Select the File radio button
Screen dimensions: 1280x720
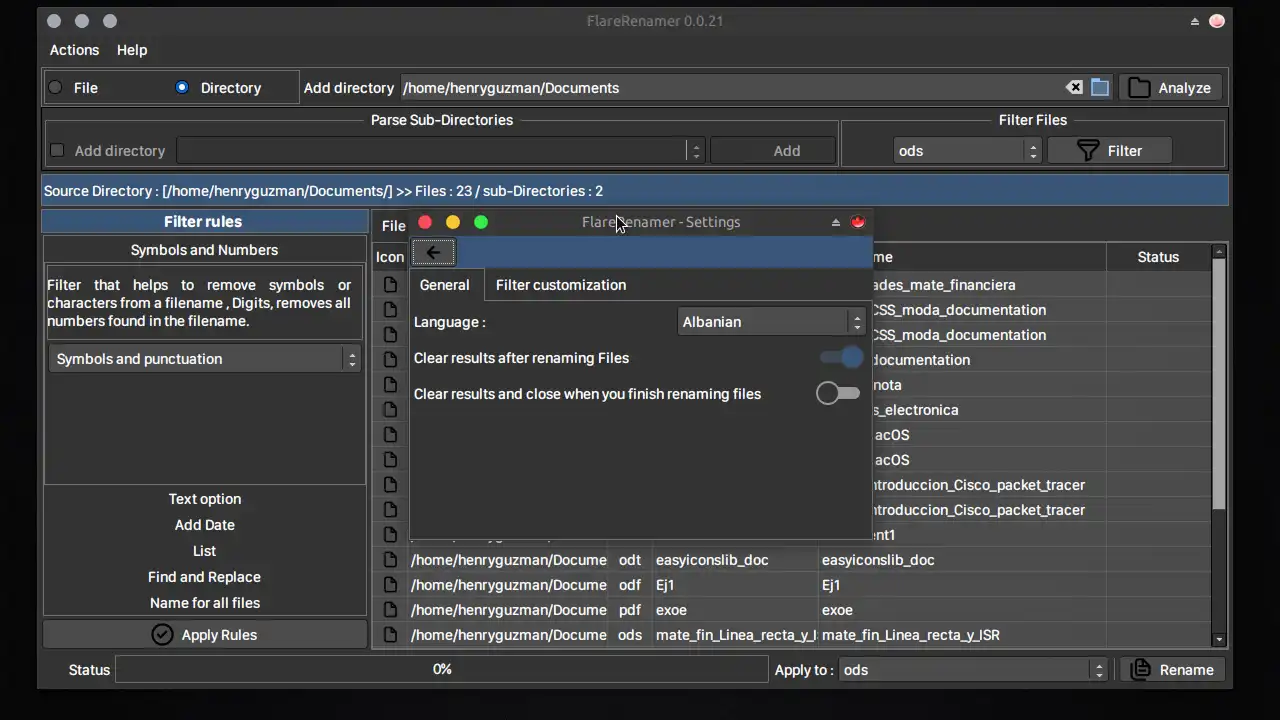[x=56, y=88]
